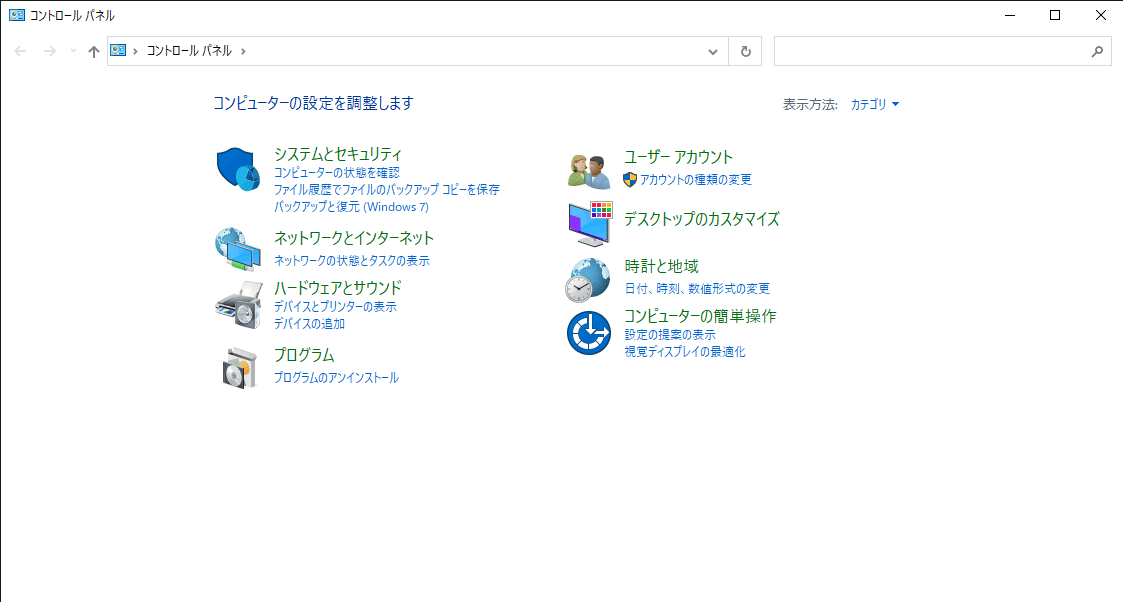Maximize the Control Panel window
The width and height of the screenshot is (1123, 602).
(1055, 15)
